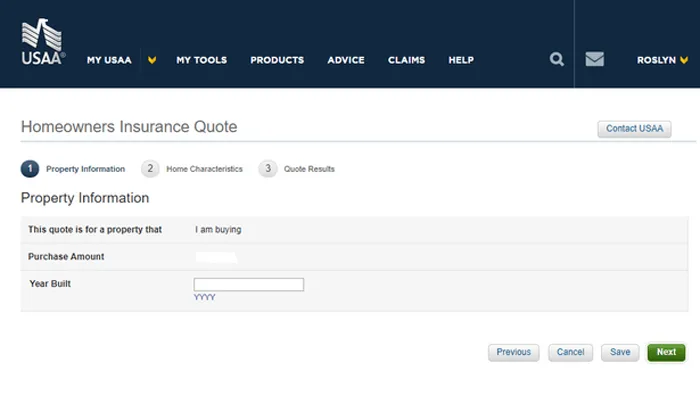
Task: Click the step 1 circle icon
Action: click(x=30, y=169)
